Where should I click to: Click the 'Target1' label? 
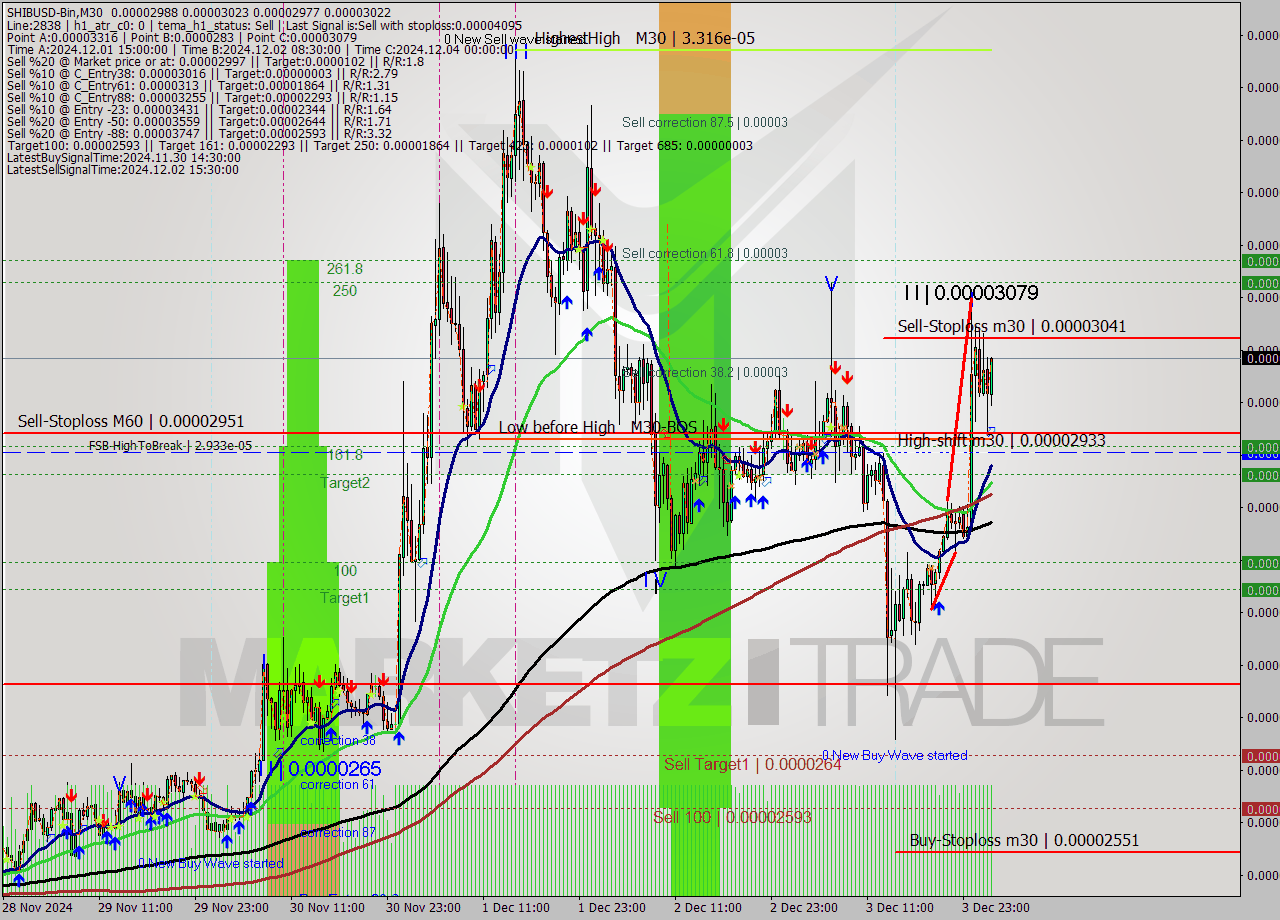pos(345,598)
